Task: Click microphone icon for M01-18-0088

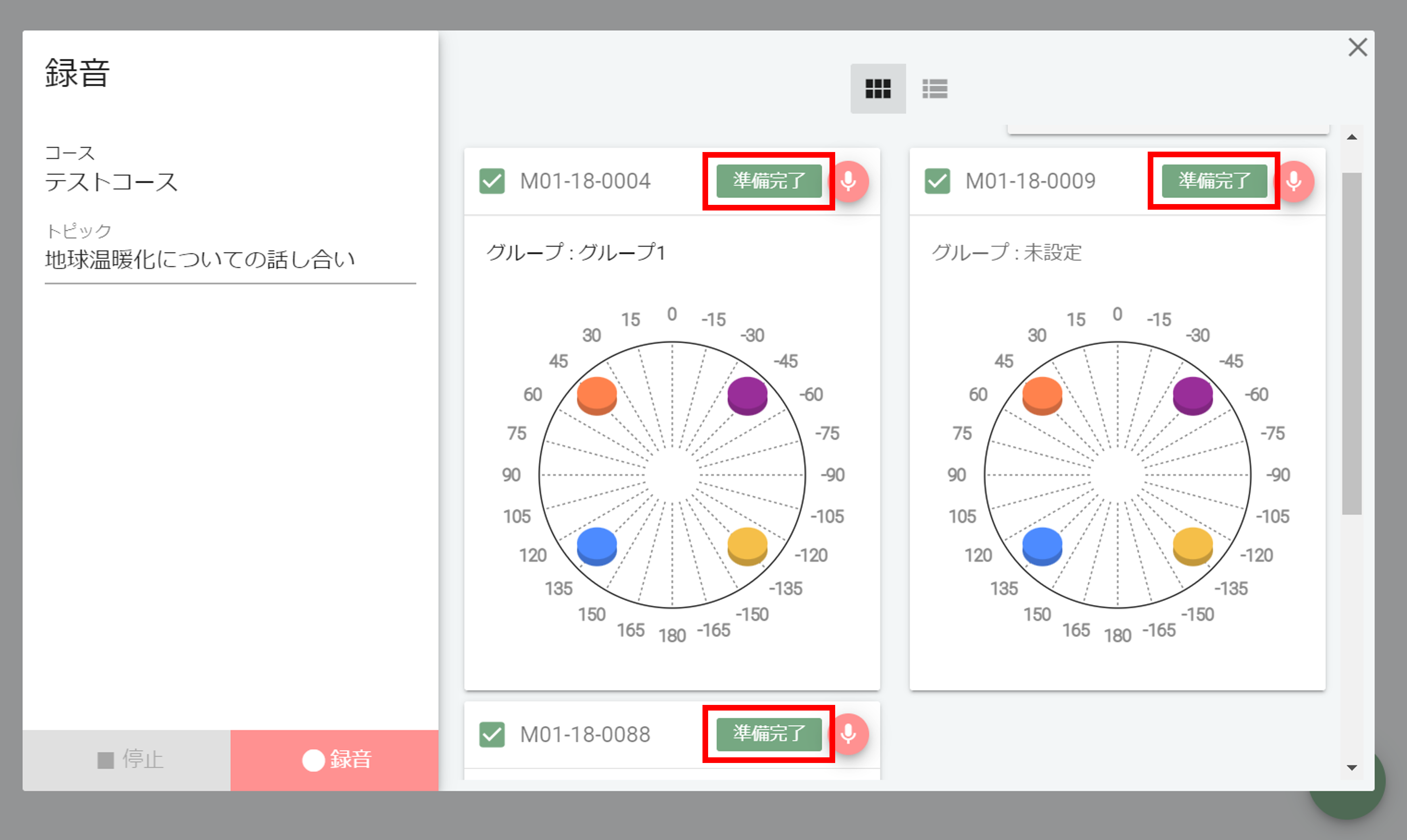Action: 848,734
